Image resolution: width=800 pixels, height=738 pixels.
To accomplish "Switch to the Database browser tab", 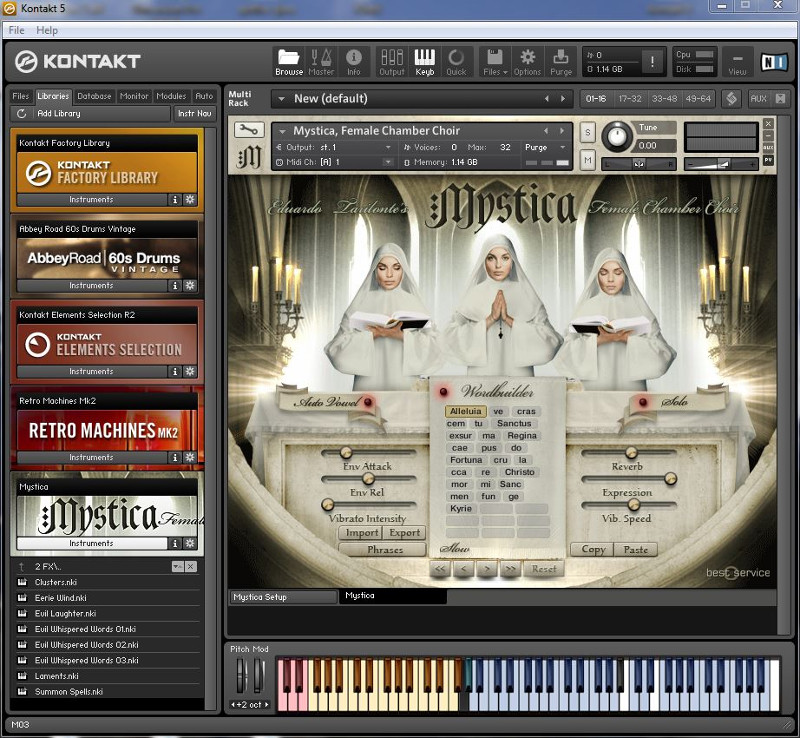I will (94, 96).
